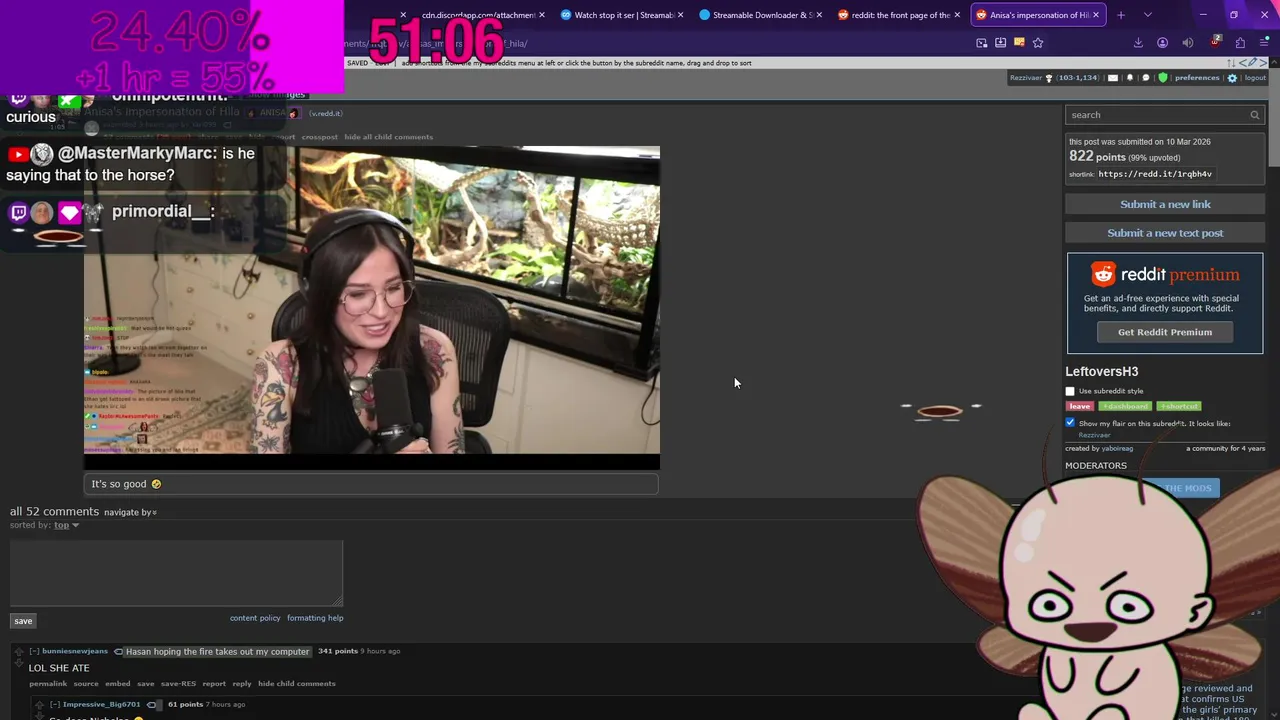
Task: Click the +shortcut button
Action: tap(1179, 406)
